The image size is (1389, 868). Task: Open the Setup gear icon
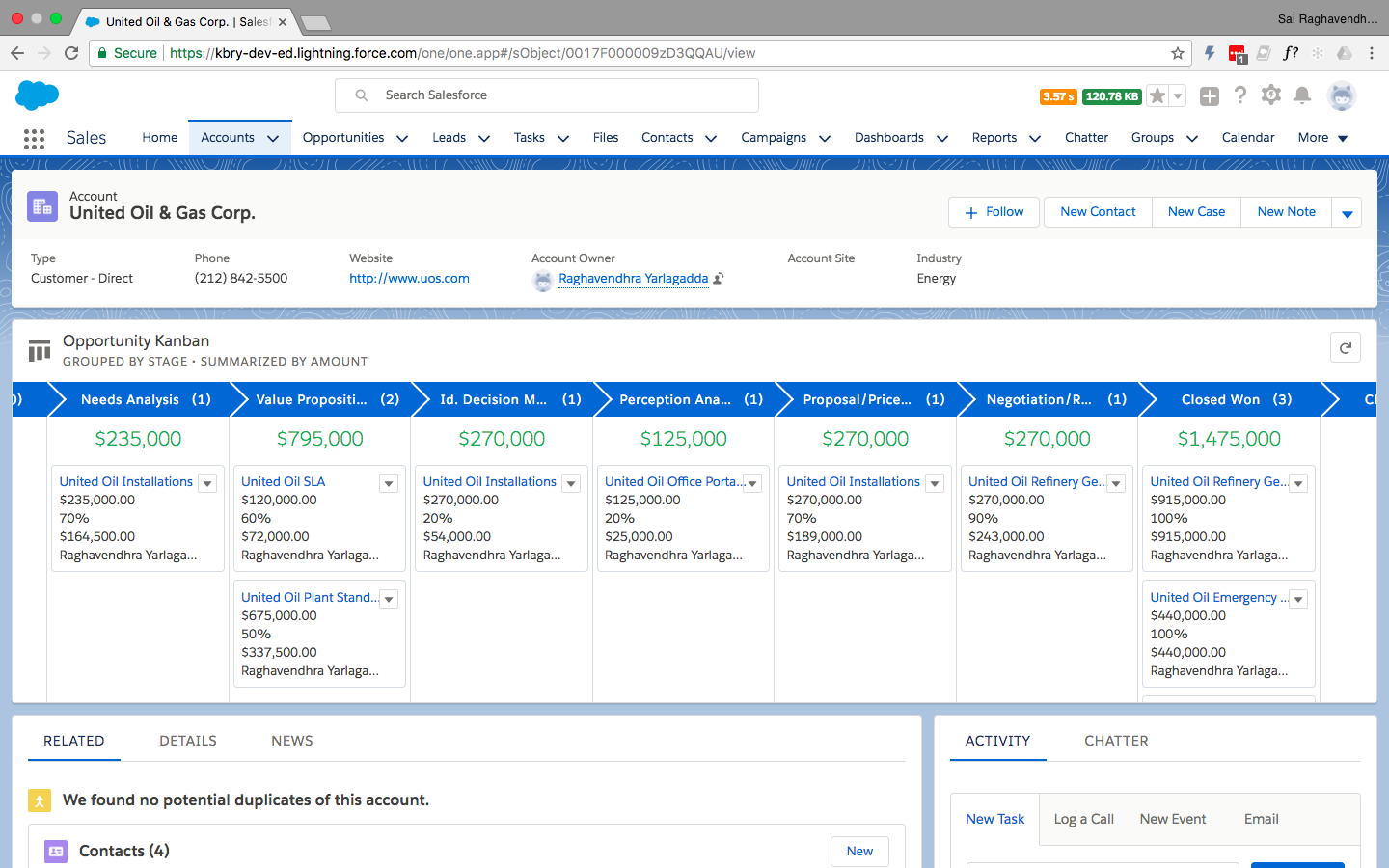point(1271,95)
